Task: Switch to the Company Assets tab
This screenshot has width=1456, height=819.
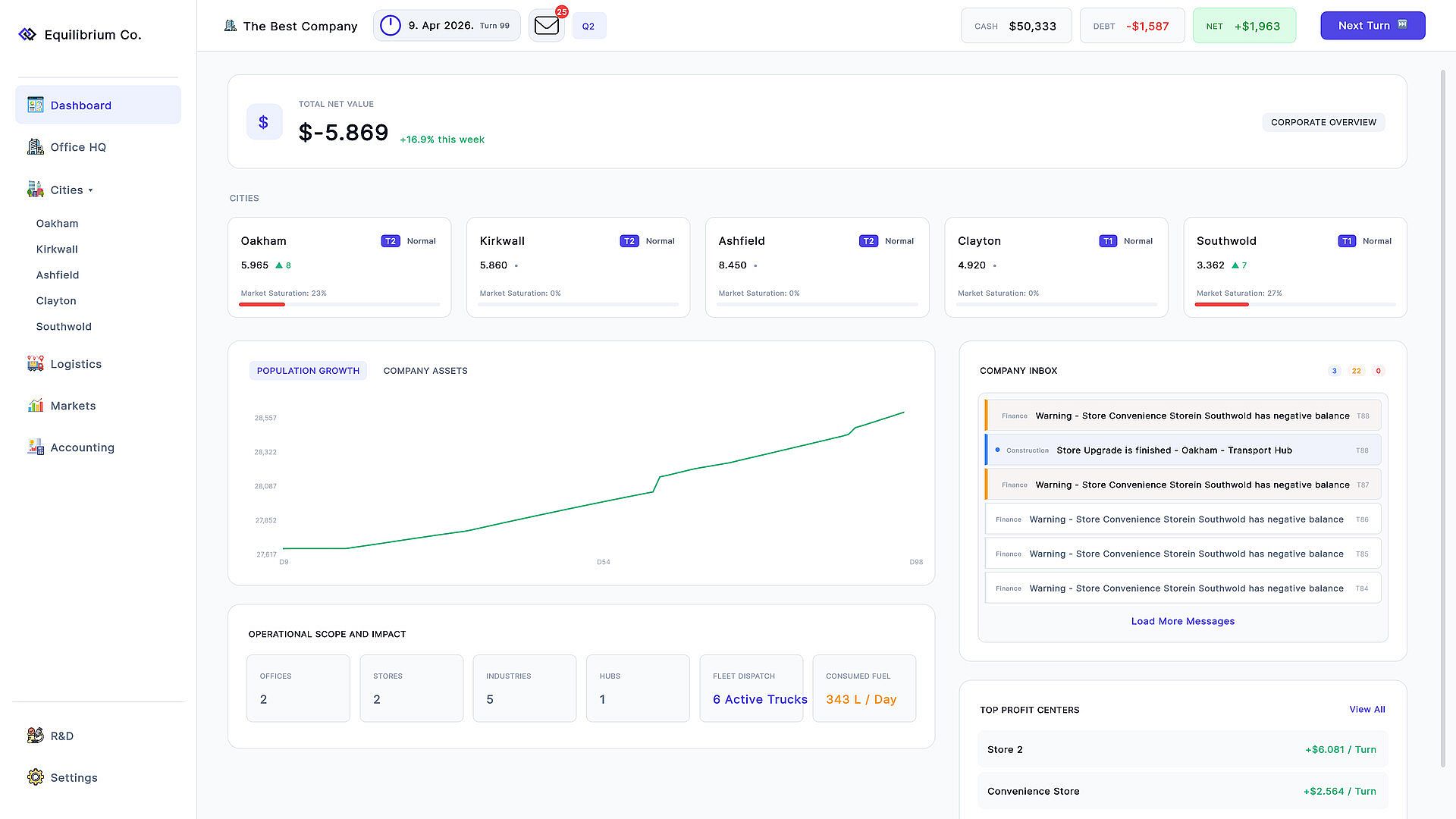Action: tap(425, 371)
